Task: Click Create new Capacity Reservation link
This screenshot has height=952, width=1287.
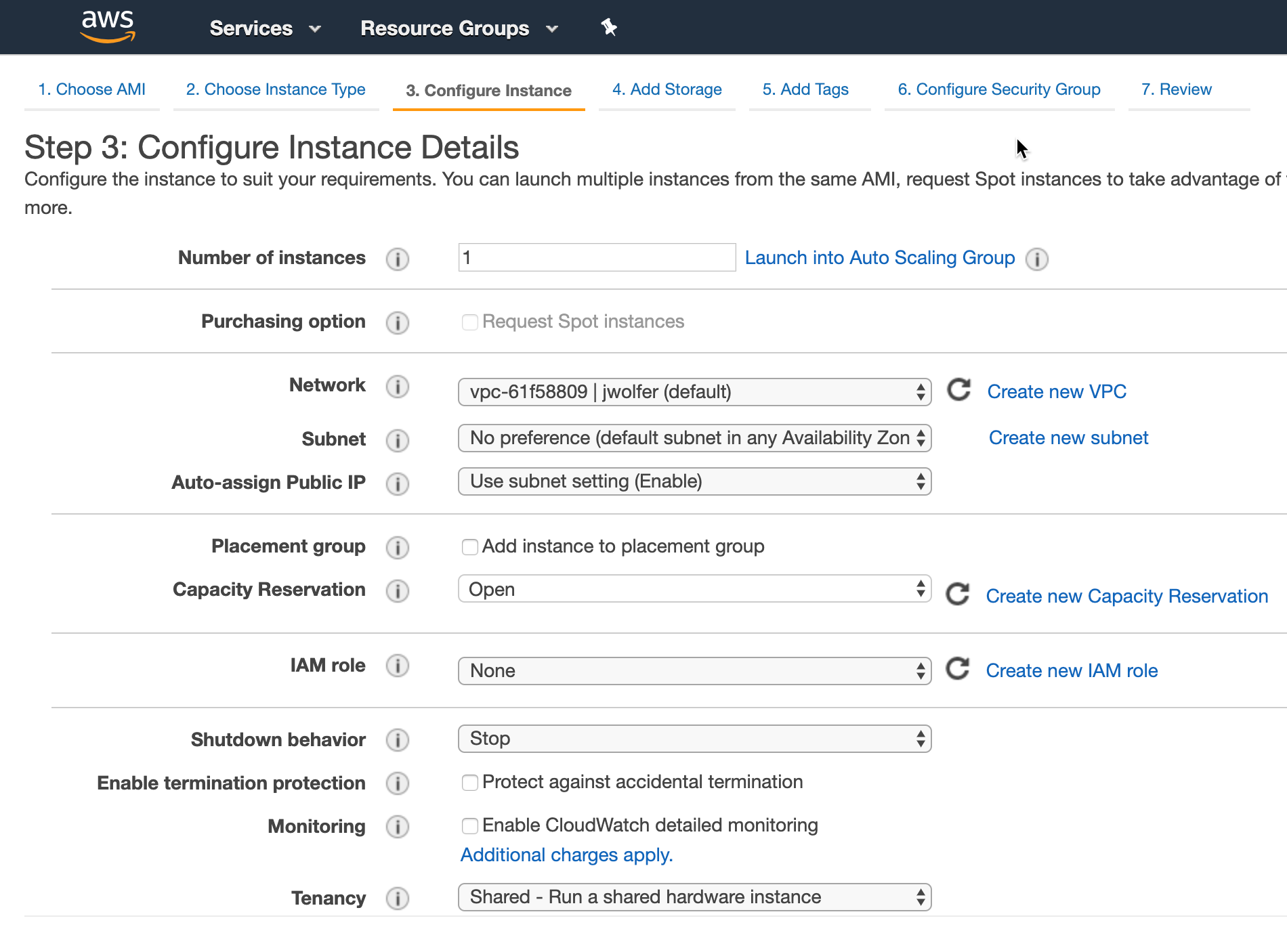Action: [x=1127, y=596]
